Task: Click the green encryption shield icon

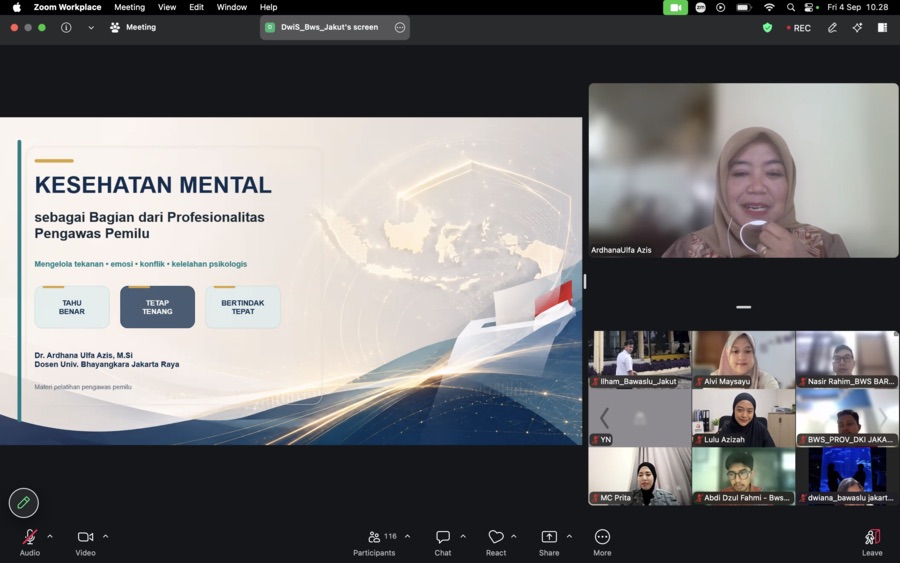Action: 767,28
